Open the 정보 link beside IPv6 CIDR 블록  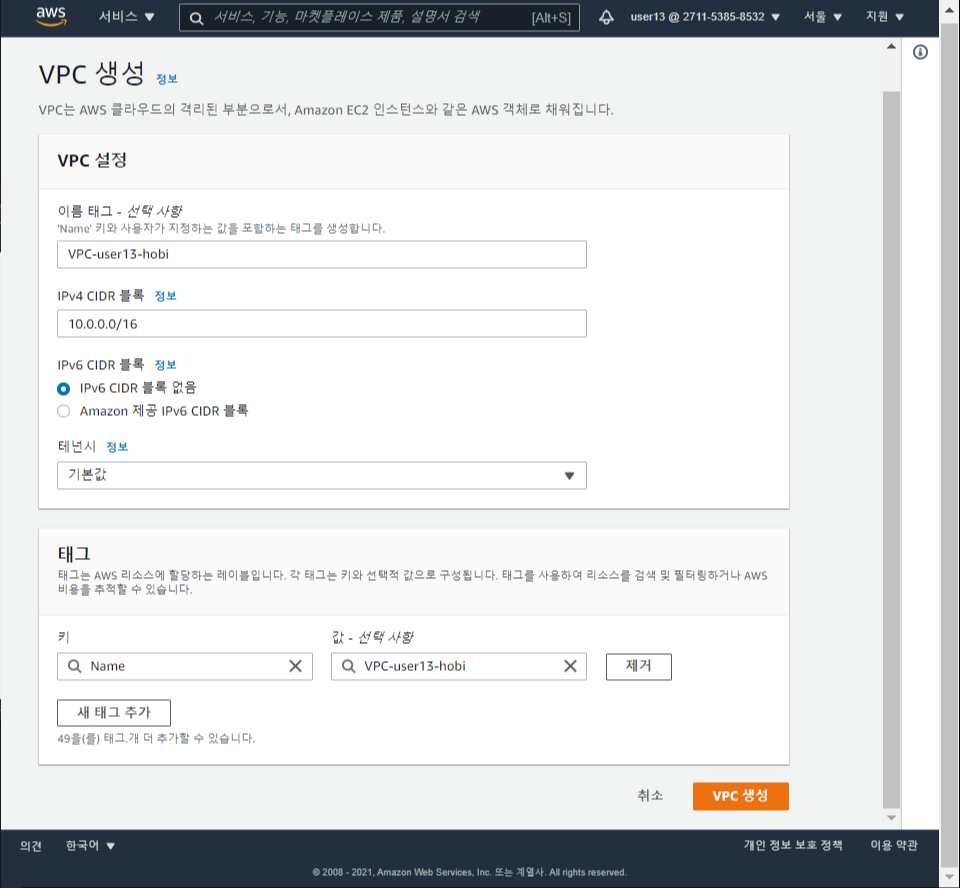pyautogui.click(x=165, y=365)
